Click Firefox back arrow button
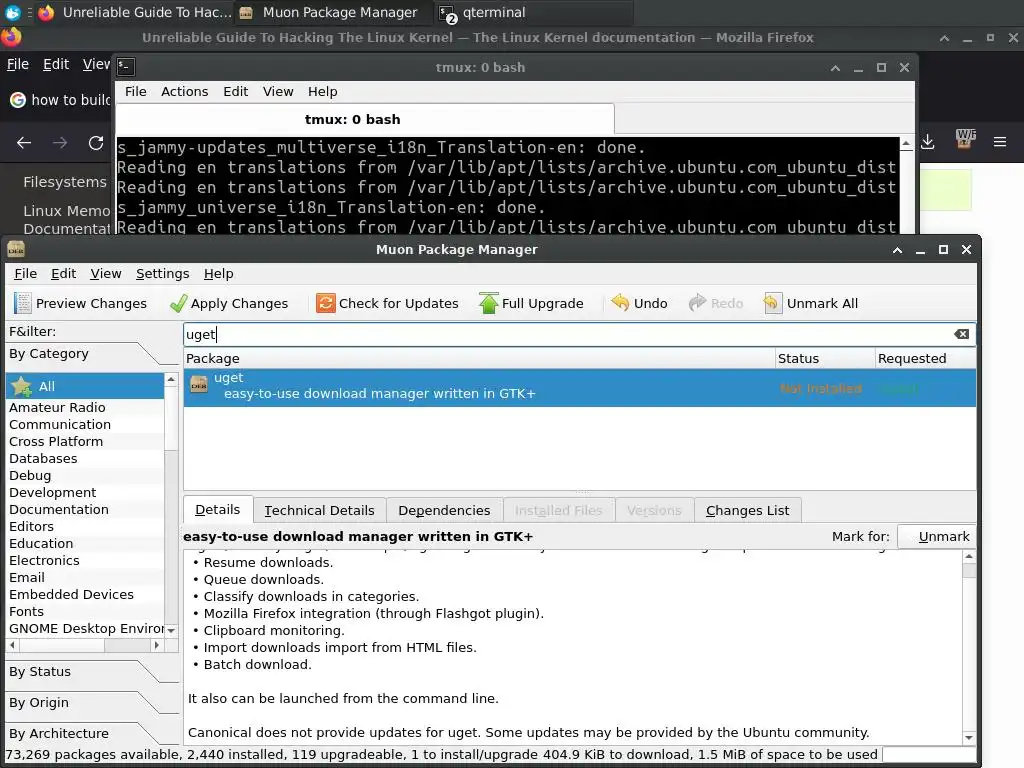This screenshot has width=1024, height=768. 24,142
